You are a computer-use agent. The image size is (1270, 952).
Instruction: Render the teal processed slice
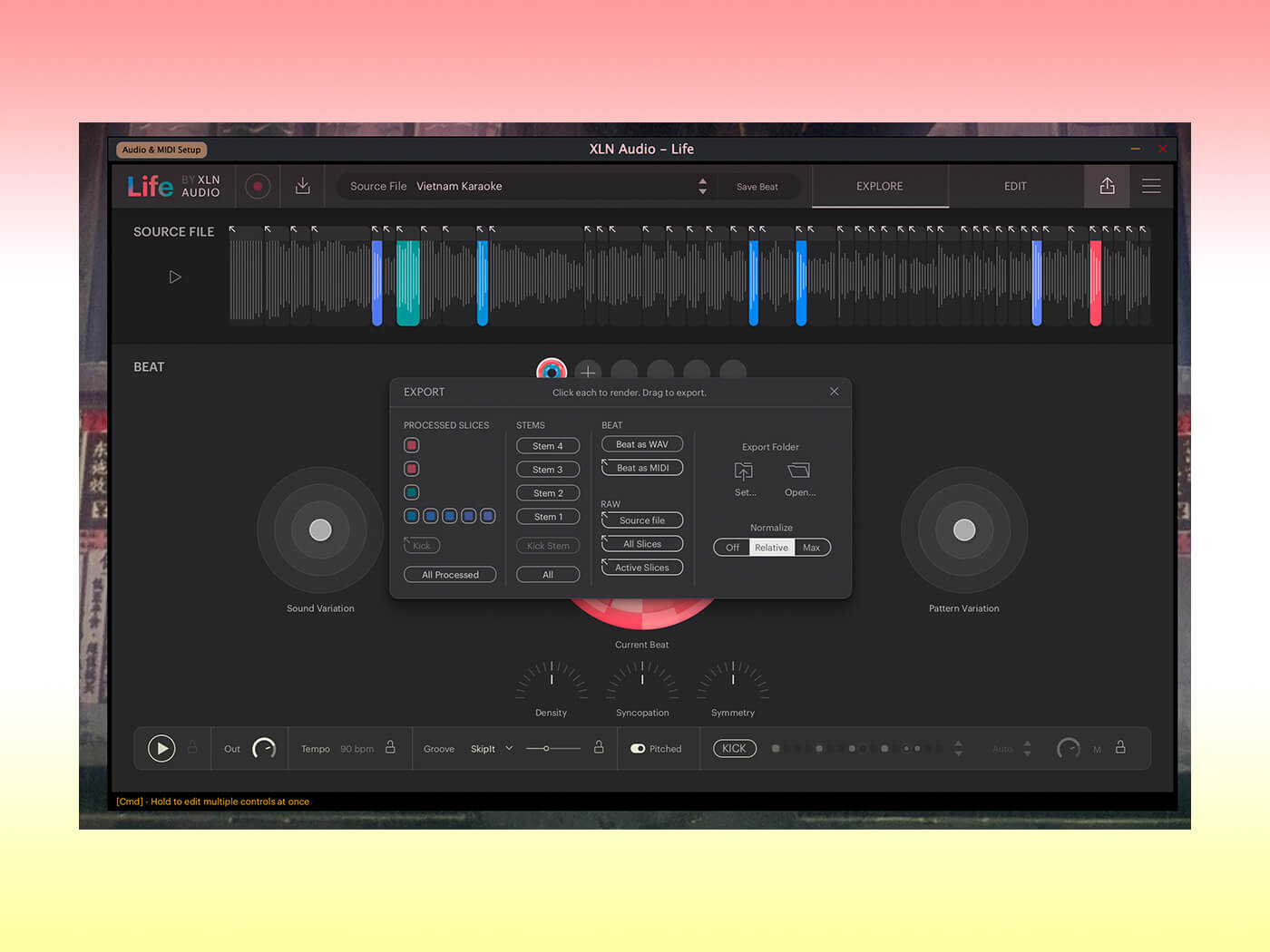412,492
